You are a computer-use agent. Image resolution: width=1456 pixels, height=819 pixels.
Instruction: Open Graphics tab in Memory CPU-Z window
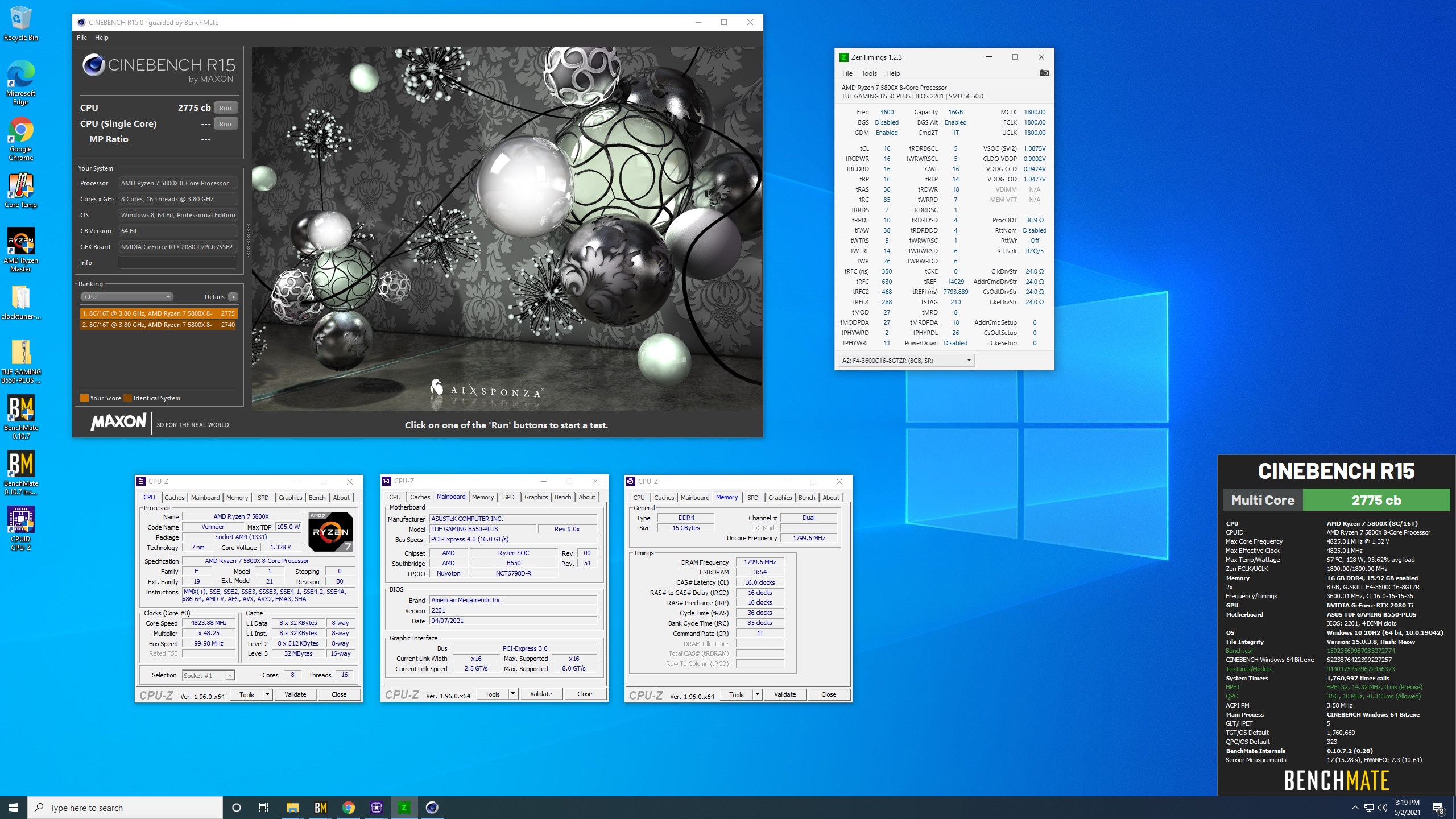(780, 498)
